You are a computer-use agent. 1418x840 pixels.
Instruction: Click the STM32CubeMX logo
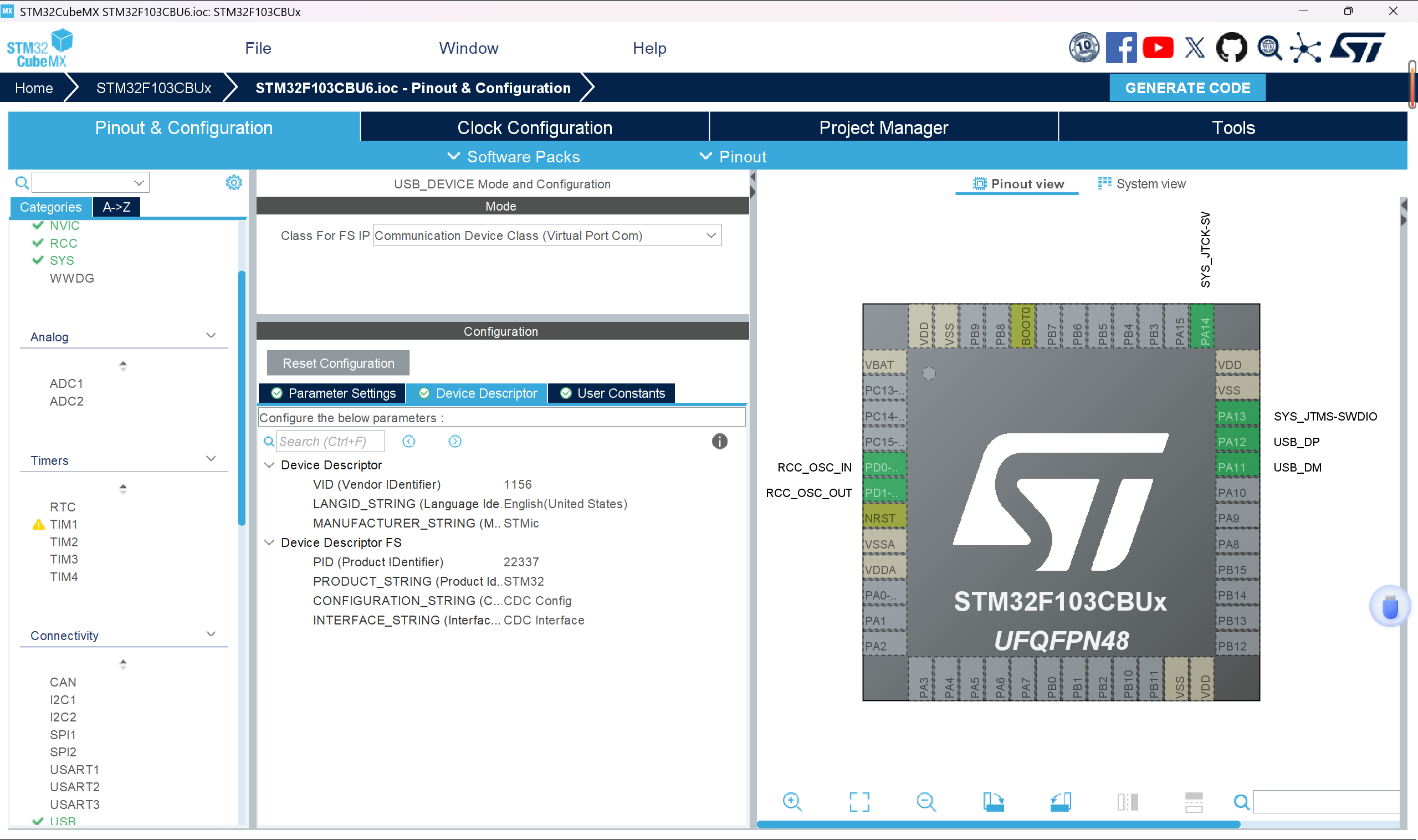coord(40,48)
